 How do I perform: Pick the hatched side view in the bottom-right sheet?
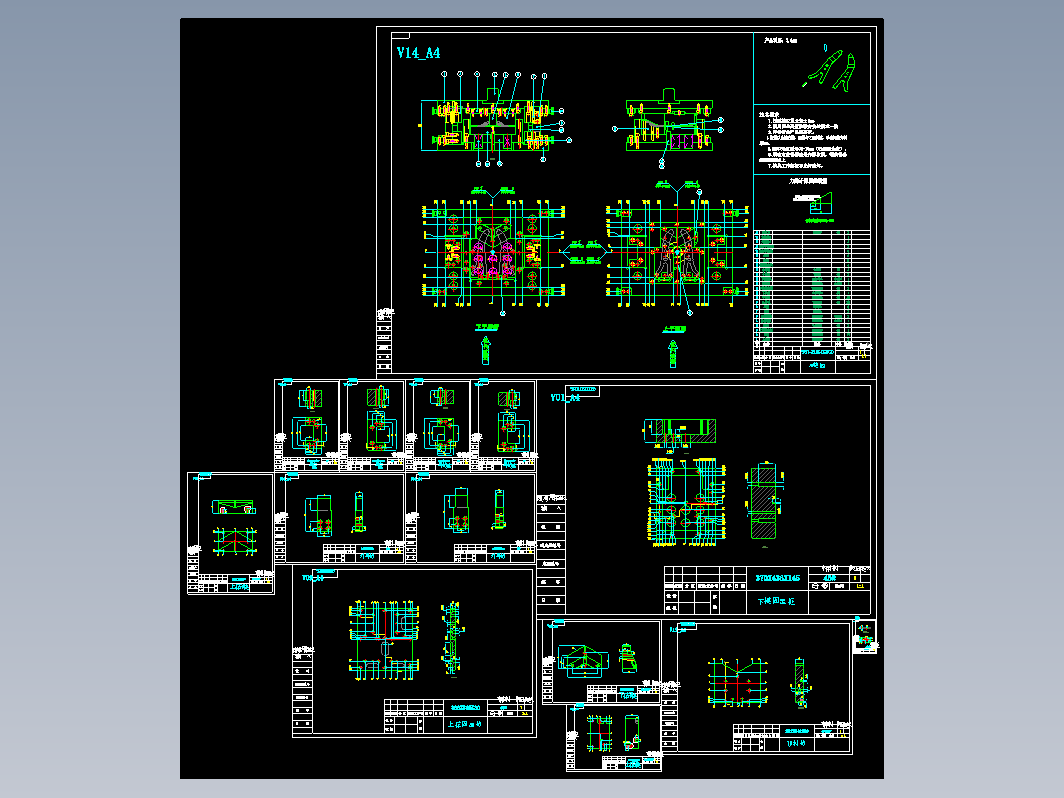(801, 682)
